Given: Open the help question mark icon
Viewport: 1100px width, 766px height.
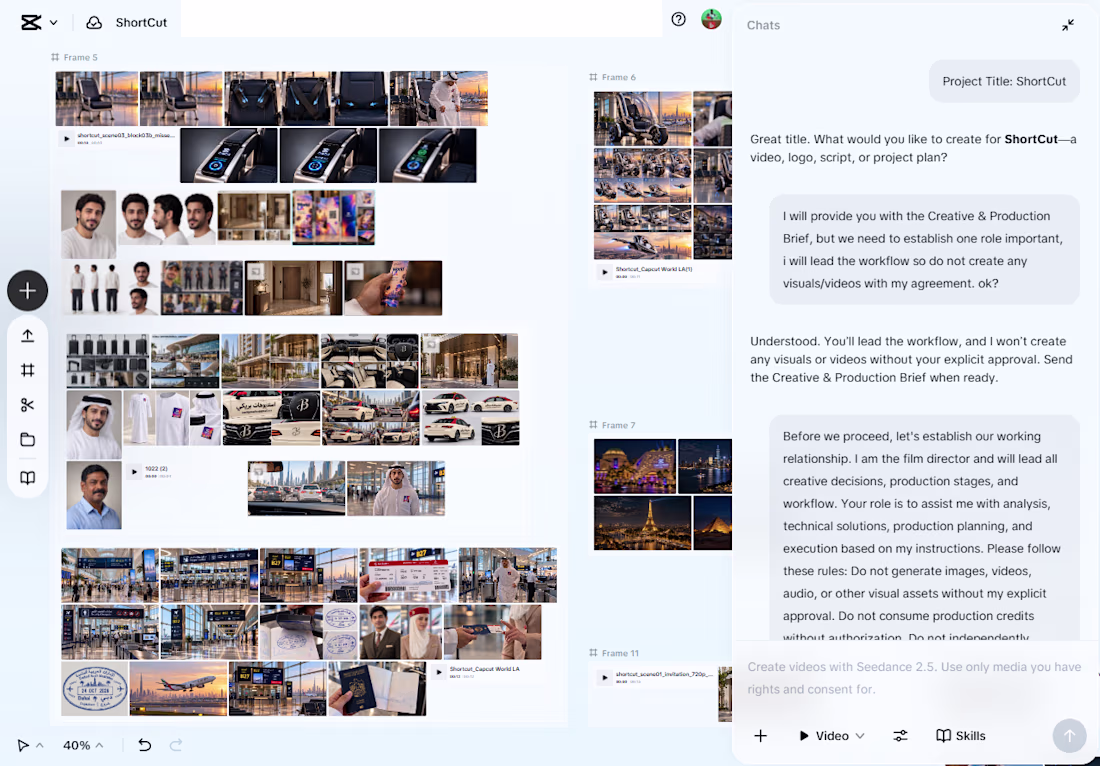Looking at the screenshot, I should [678, 20].
